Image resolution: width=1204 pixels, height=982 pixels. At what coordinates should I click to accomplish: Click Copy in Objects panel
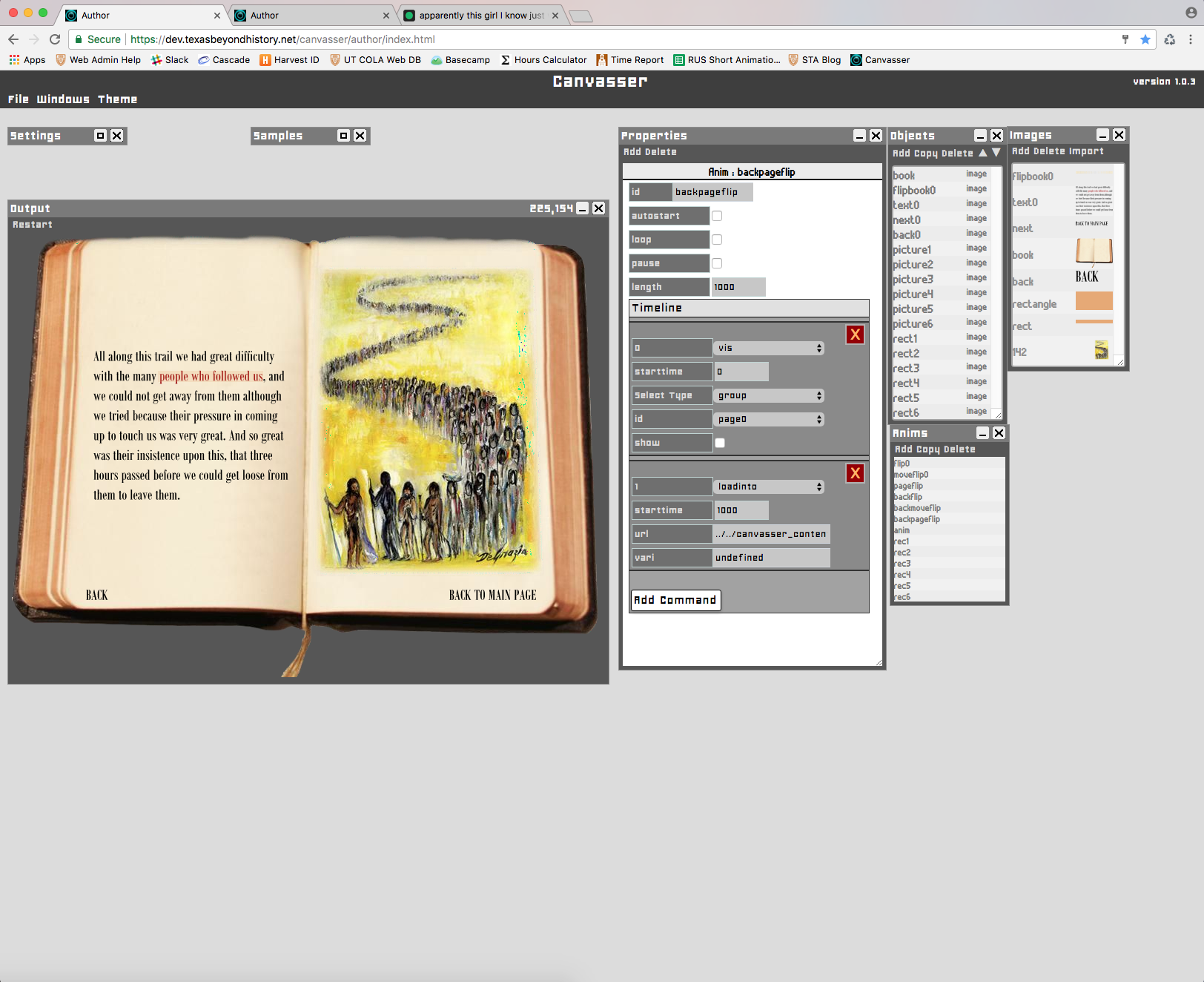926,154
